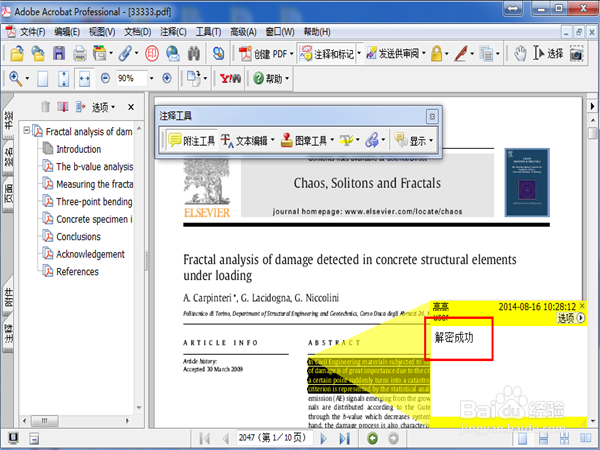
Task: Click the zoom in plus button
Action: click(166, 78)
